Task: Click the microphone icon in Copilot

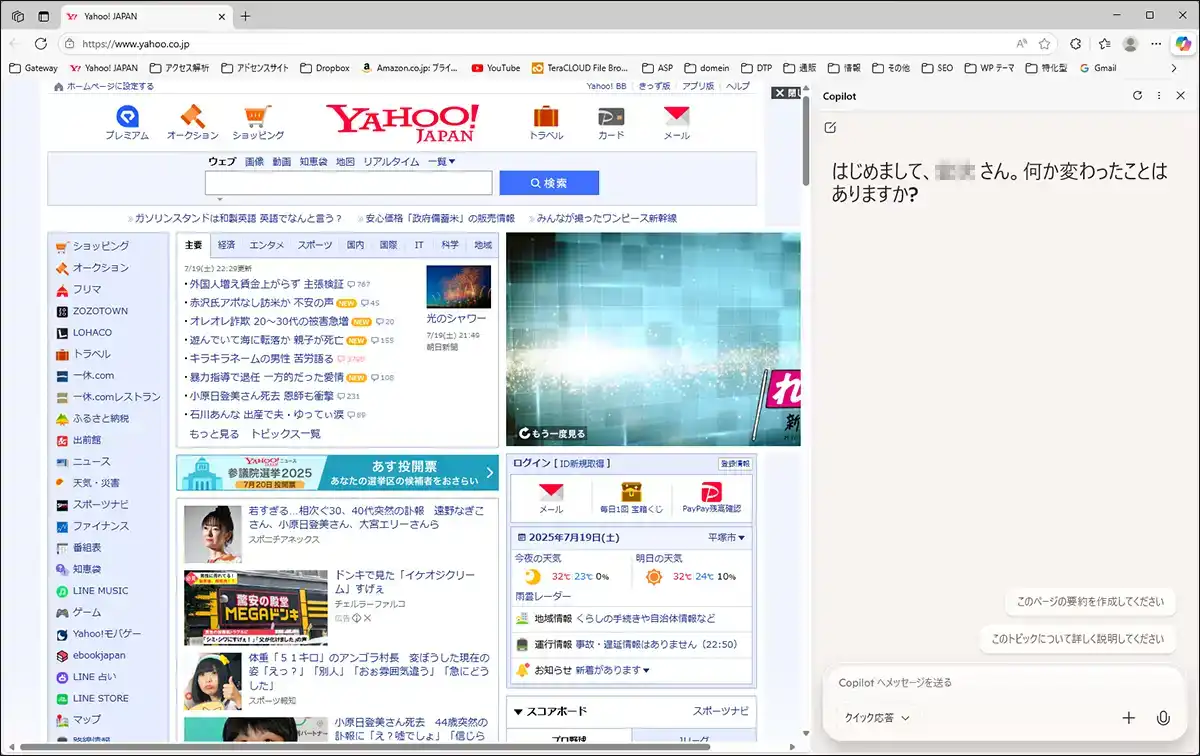Action: [1163, 718]
